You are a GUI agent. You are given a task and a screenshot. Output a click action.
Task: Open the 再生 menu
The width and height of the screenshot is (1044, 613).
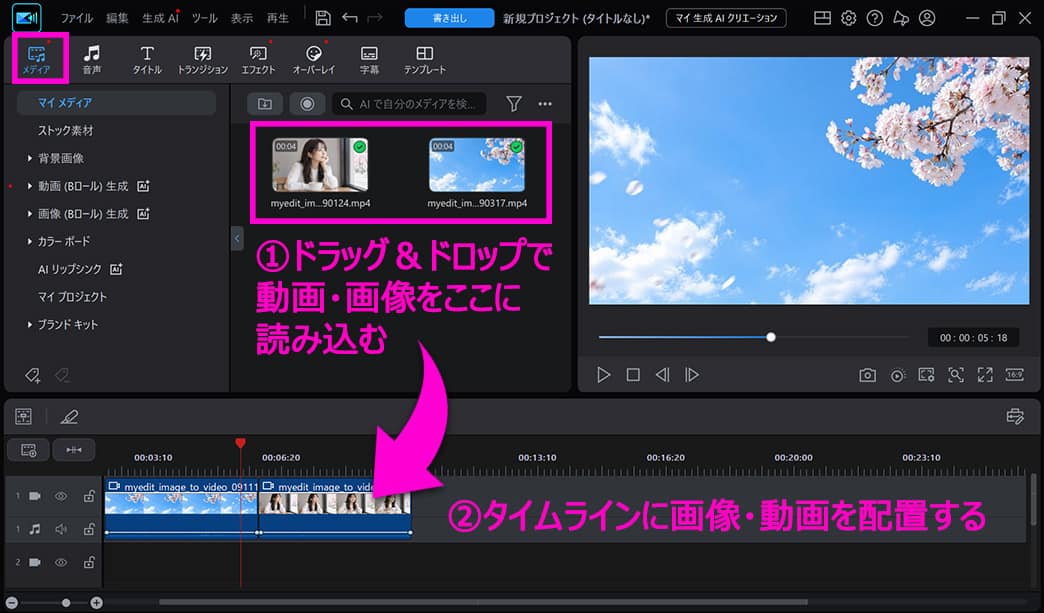(x=278, y=18)
